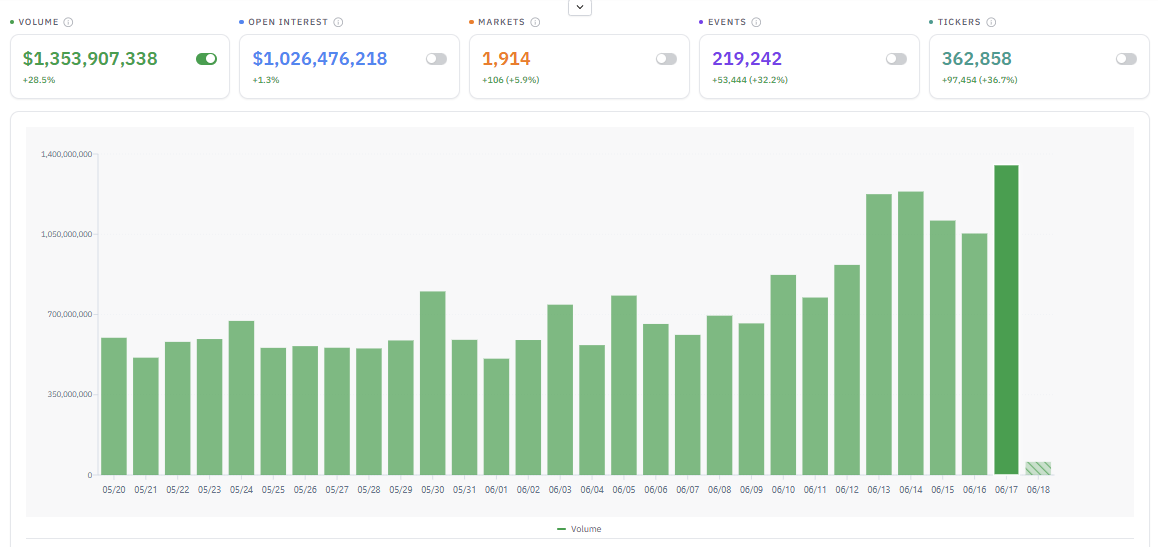The height and width of the screenshot is (547, 1158).
Task: Select the hatched 06/18 partial bar
Action: pyautogui.click(x=1038, y=468)
